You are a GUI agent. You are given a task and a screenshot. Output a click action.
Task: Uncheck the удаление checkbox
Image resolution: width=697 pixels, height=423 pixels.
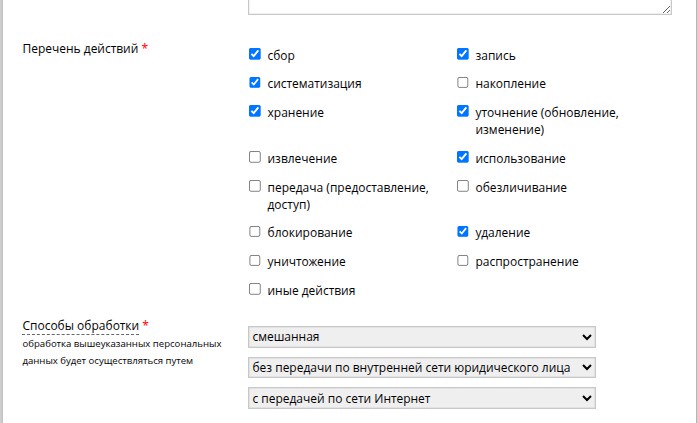click(463, 231)
